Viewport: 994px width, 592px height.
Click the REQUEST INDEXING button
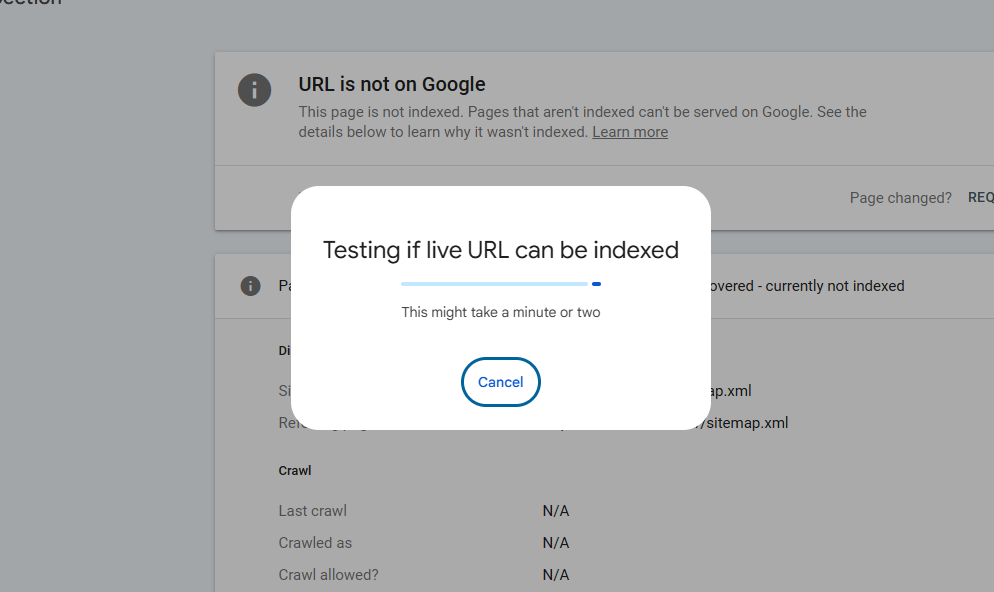click(981, 196)
